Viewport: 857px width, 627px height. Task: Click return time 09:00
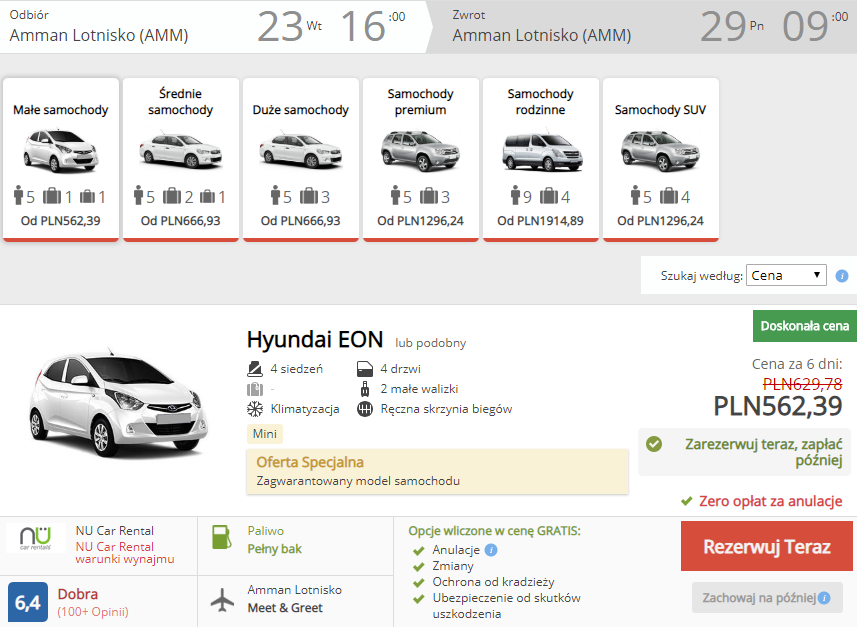815,26
